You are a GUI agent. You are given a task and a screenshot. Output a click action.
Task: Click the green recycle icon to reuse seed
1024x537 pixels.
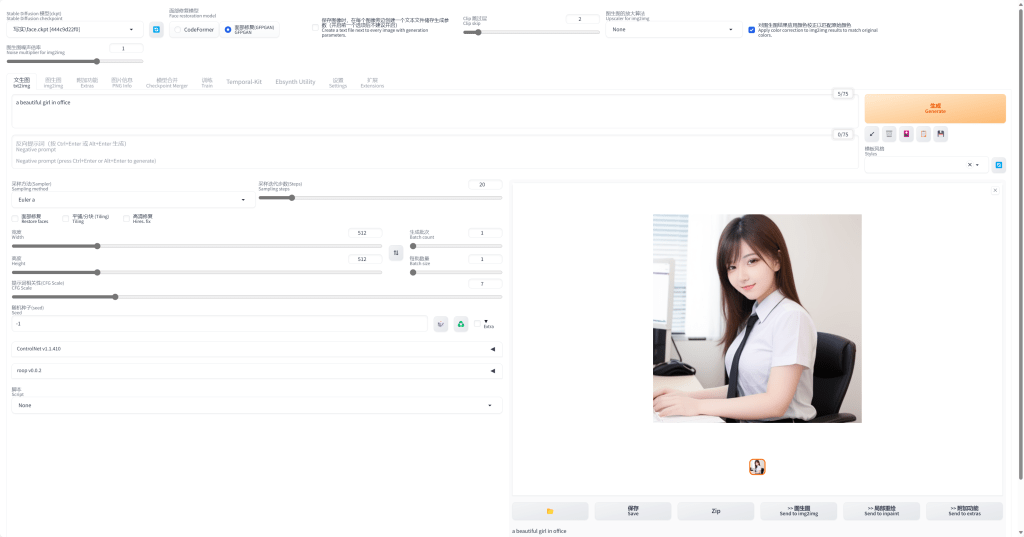[x=461, y=323]
